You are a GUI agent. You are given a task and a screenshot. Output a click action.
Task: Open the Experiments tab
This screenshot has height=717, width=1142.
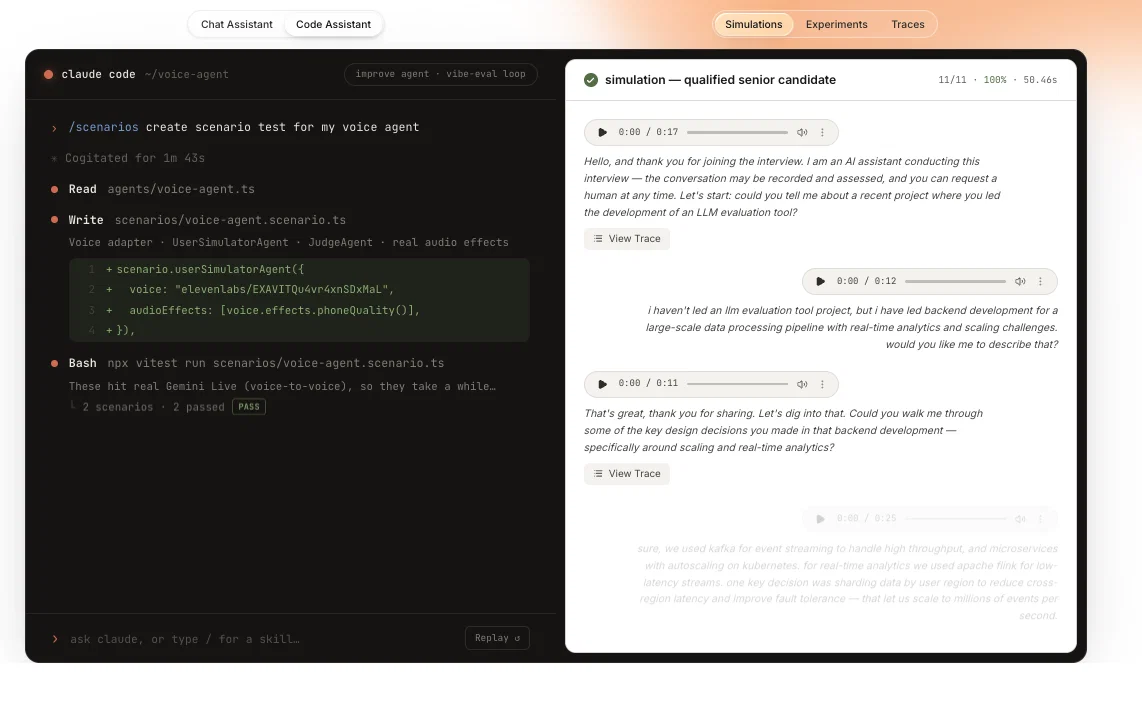pyautogui.click(x=836, y=24)
